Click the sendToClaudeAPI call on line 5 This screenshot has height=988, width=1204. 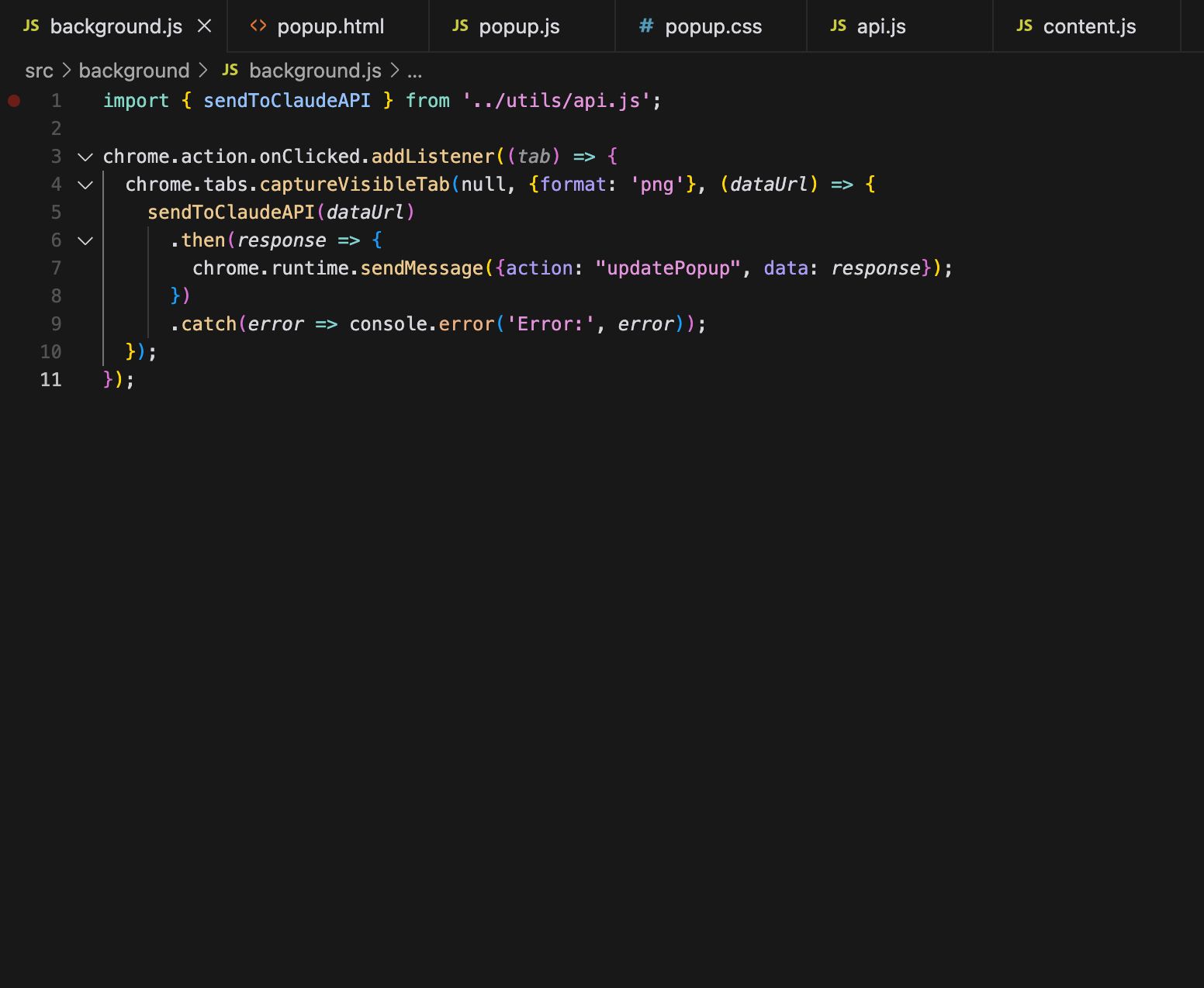[231, 212]
